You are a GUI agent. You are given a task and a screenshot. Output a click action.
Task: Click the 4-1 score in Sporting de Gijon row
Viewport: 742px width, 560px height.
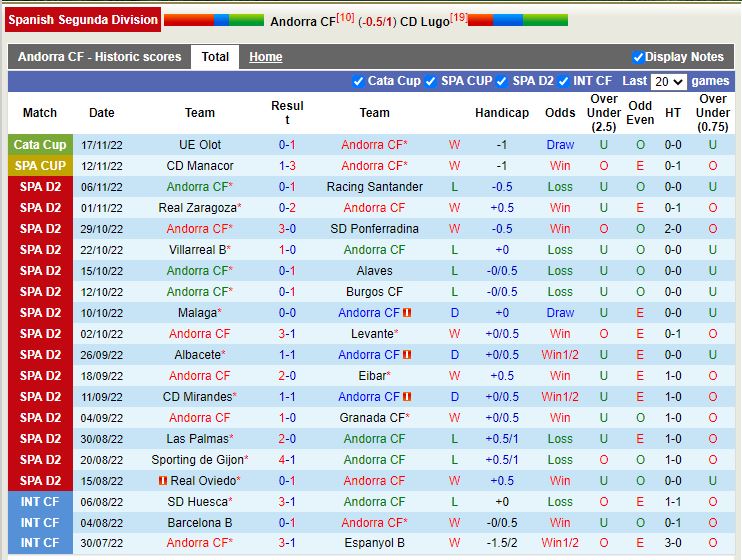[287, 460]
